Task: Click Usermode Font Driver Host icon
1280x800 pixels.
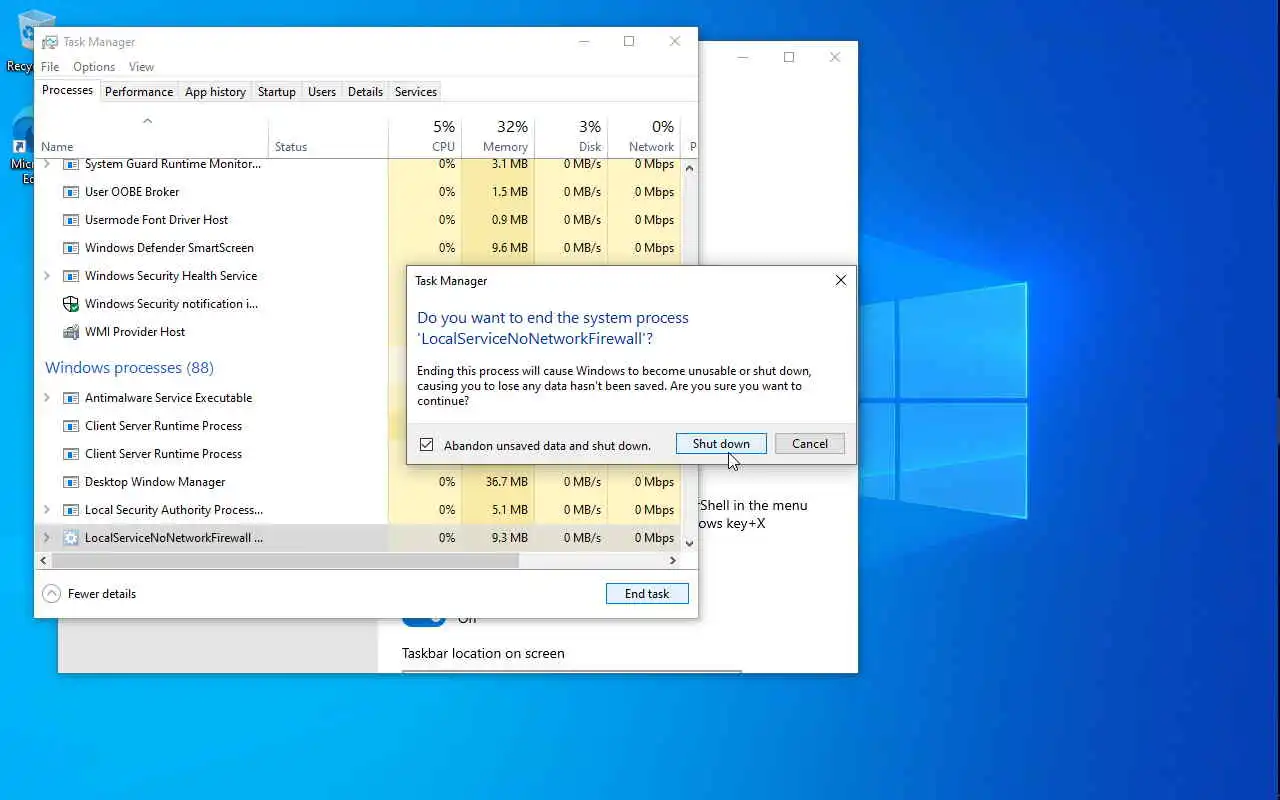Action: [x=71, y=220]
